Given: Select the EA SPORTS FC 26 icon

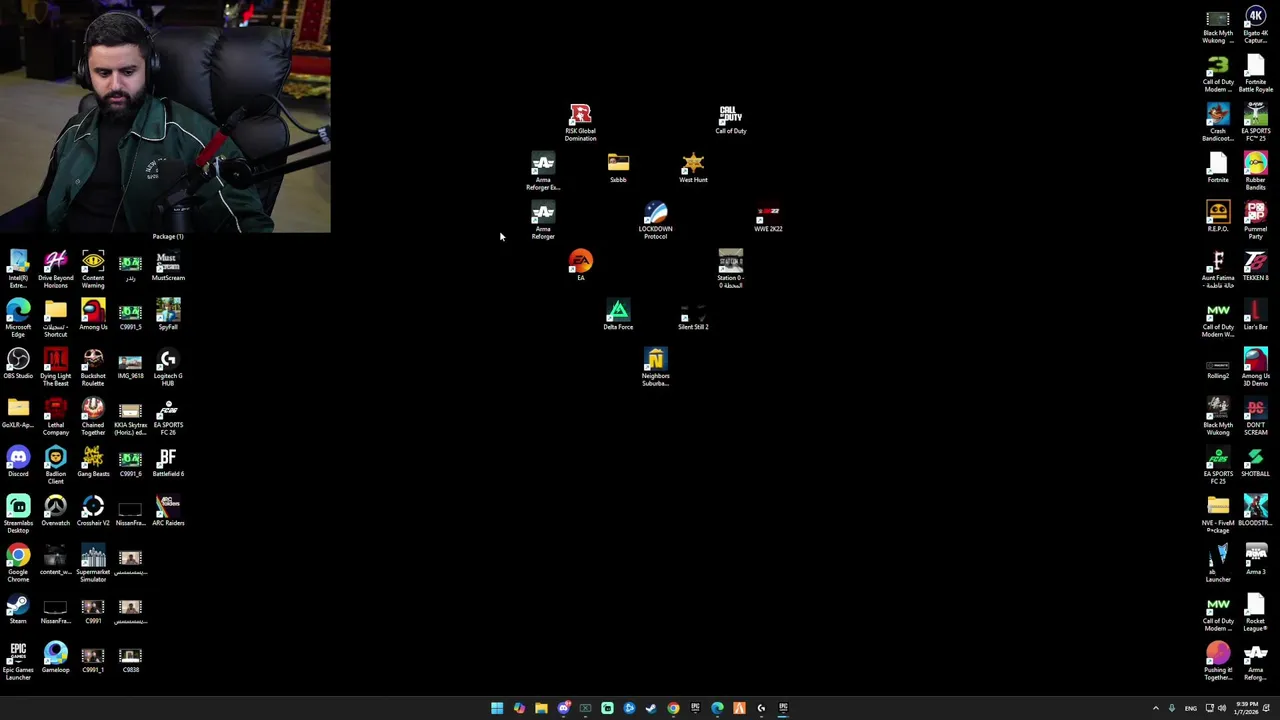Looking at the screenshot, I should [x=168, y=416].
